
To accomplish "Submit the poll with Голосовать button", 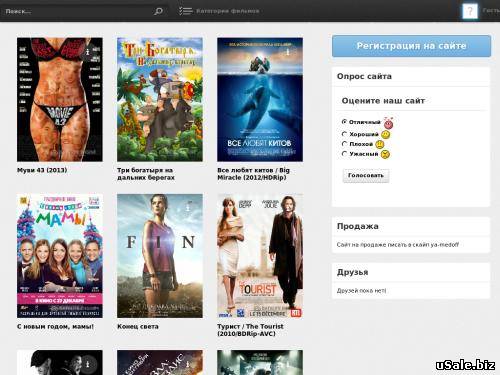I will click(366, 175).
